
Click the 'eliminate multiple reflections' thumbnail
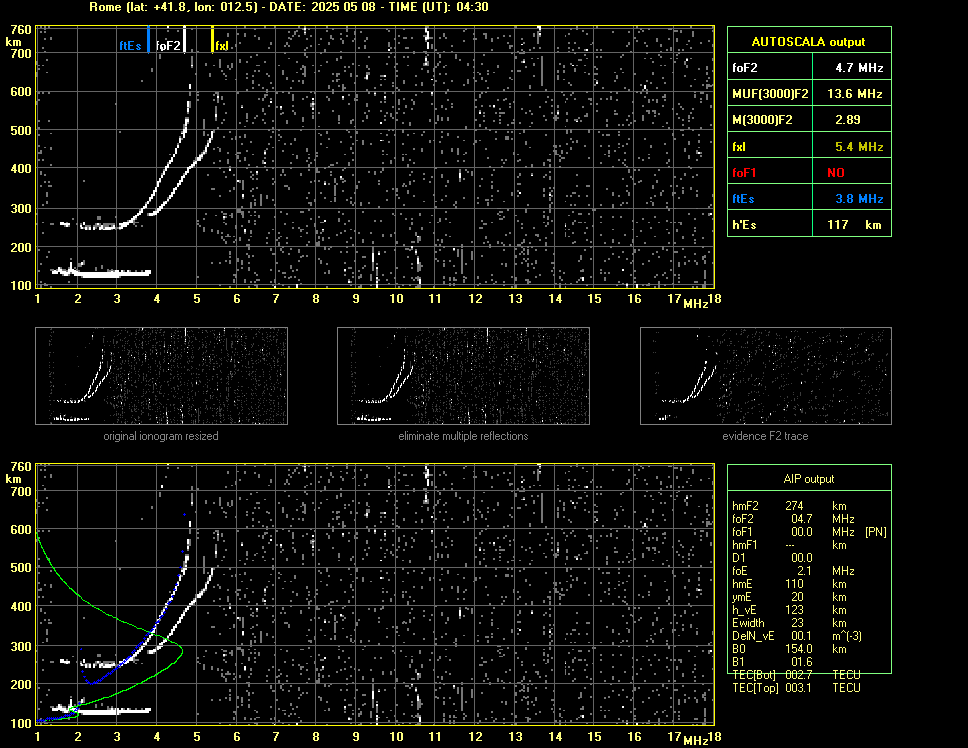pyautogui.click(x=463, y=376)
